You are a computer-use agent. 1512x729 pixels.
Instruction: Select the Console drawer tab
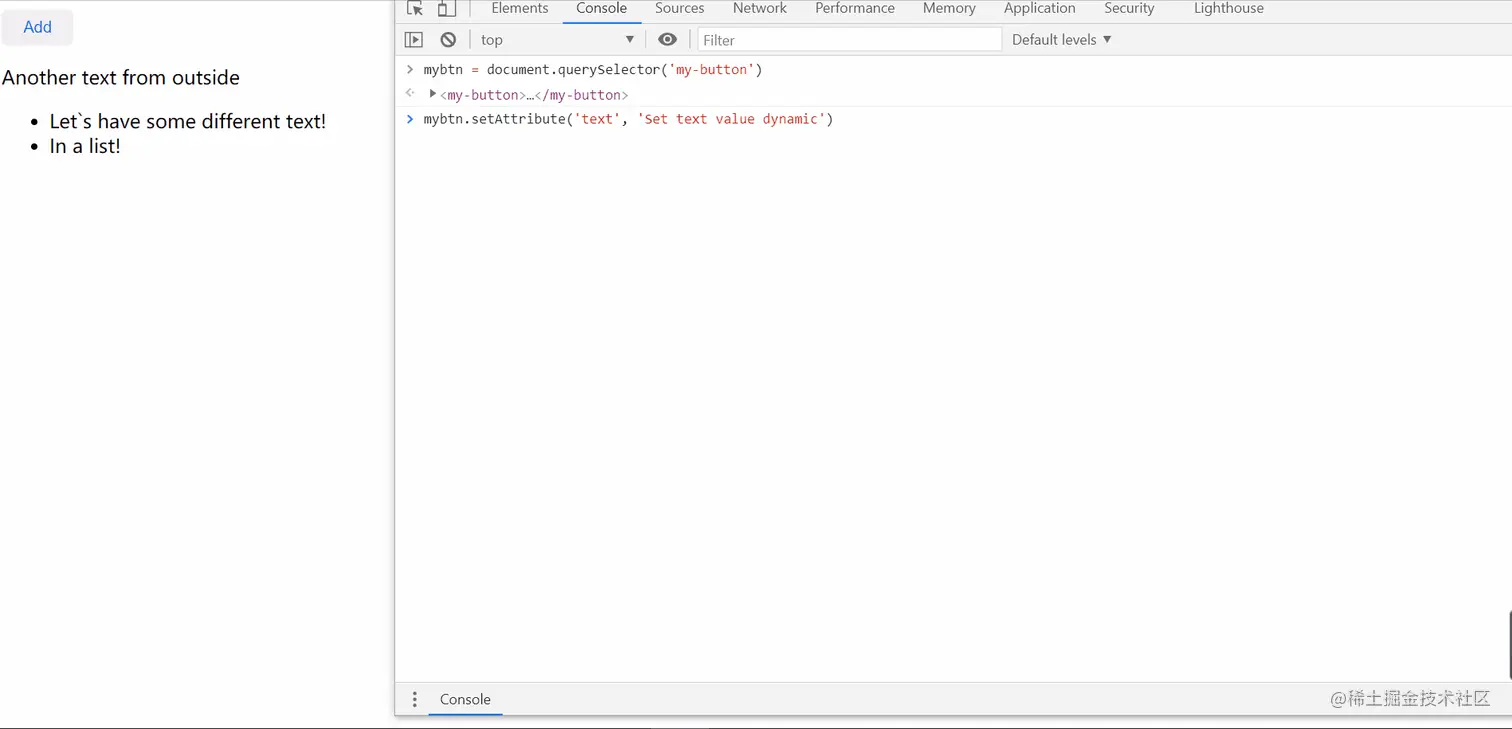point(464,699)
